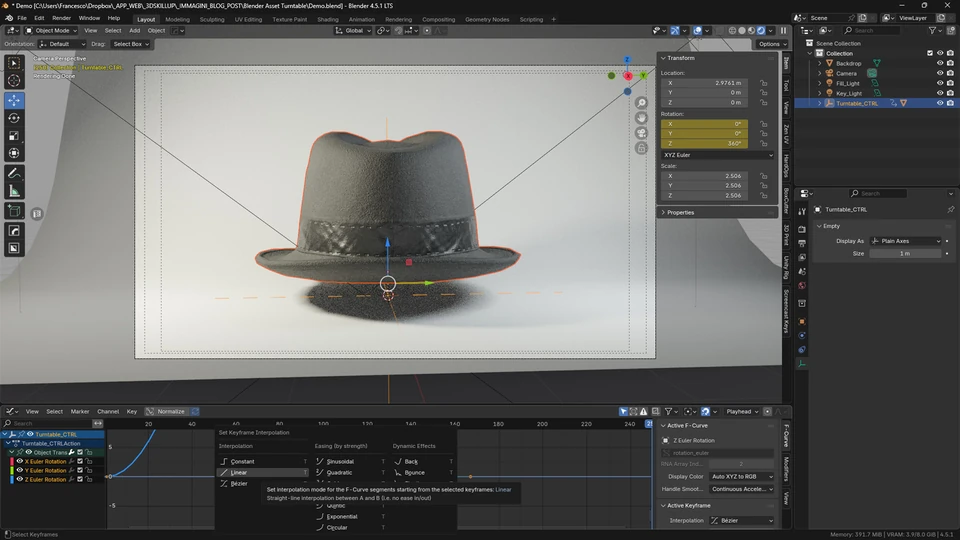Screen dimensions: 960x540
Task: Select the Rotate tool in the viewport toolbar
Action: click(x=14, y=118)
